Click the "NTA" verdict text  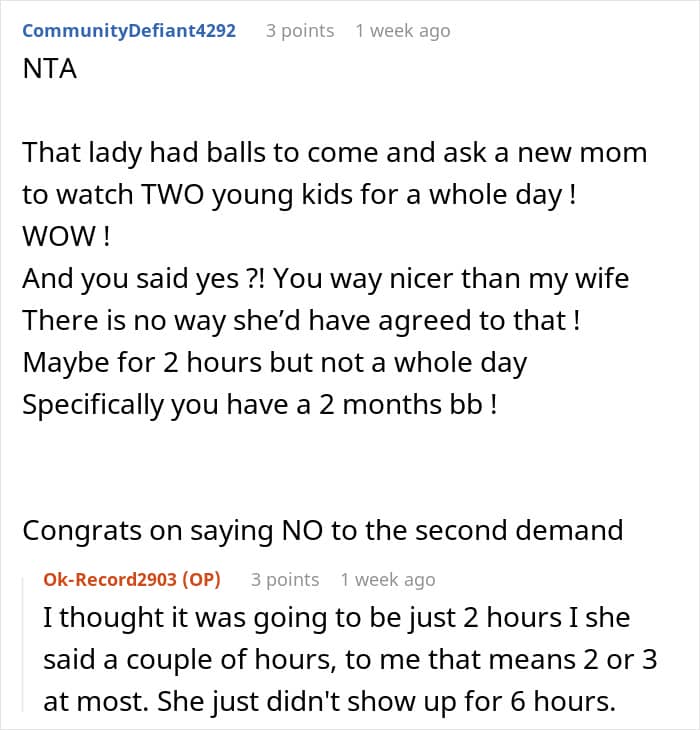pos(49,69)
